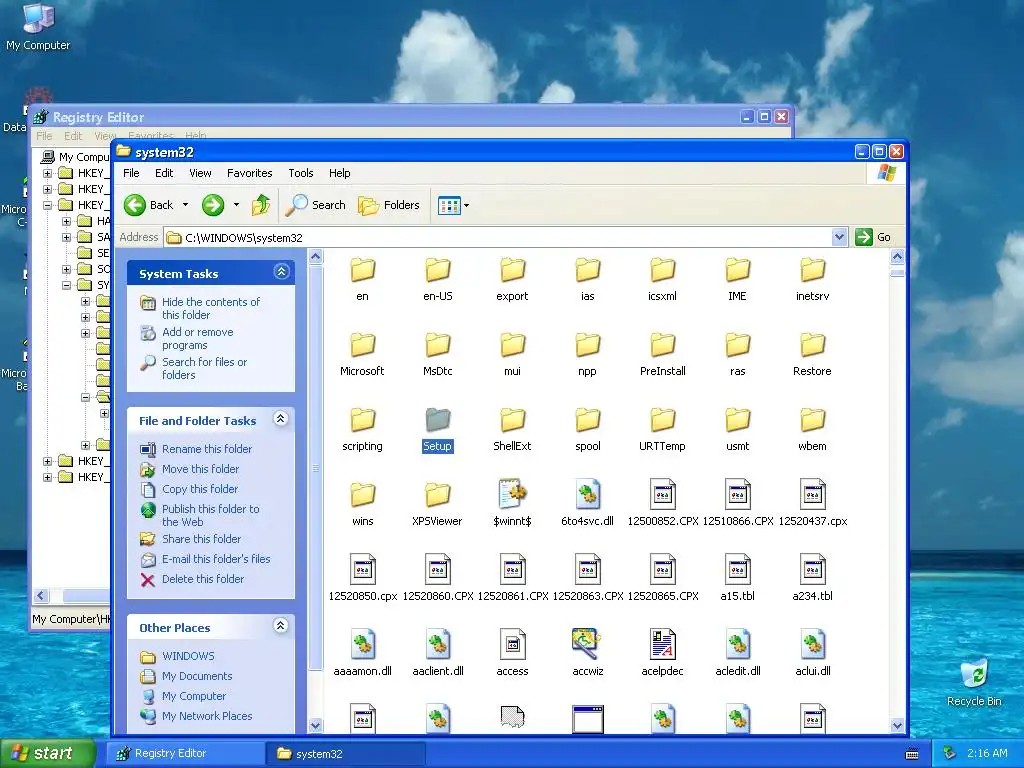Click Publish this folder to the Web
The image size is (1024, 768).
click(x=210, y=515)
